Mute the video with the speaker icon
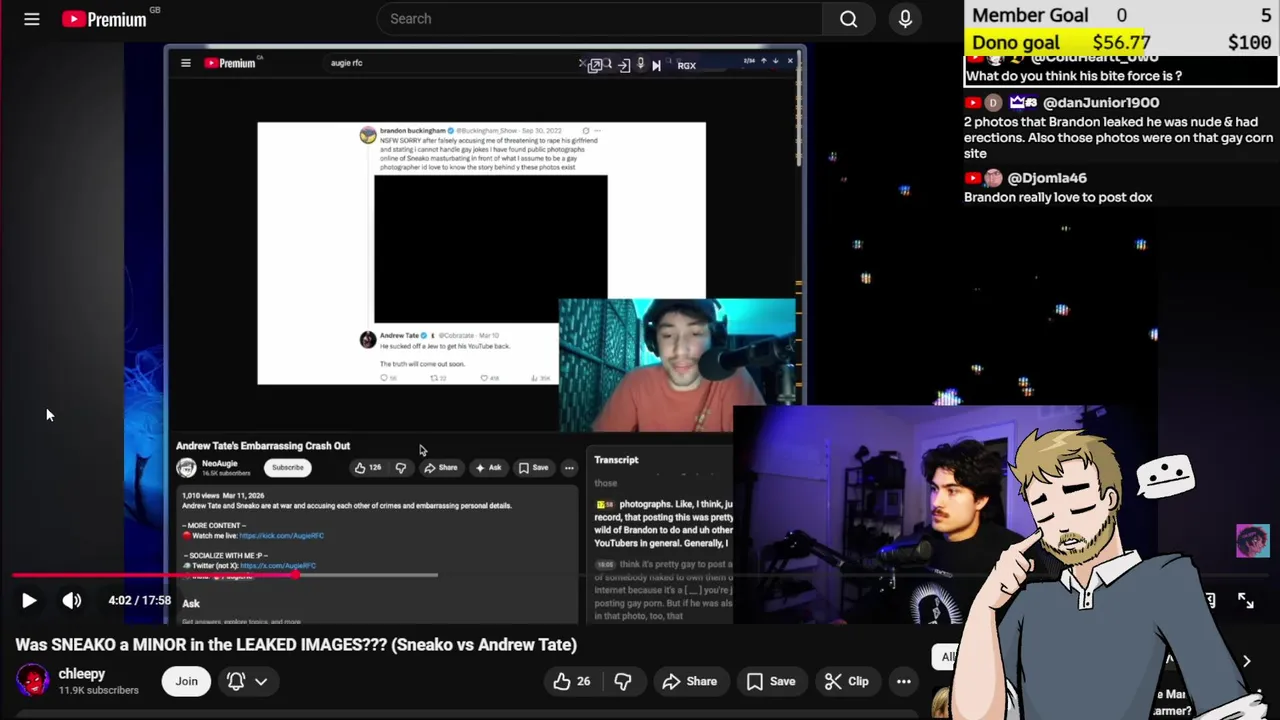This screenshot has width=1280, height=720. (x=72, y=601)
